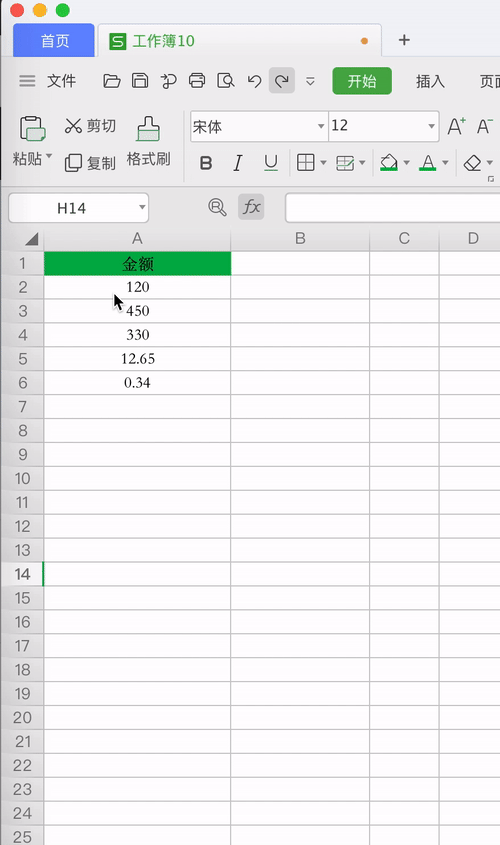Expand quick access toolbar dropdown arrow
This screenshot has height=845, width=500.
310,81
